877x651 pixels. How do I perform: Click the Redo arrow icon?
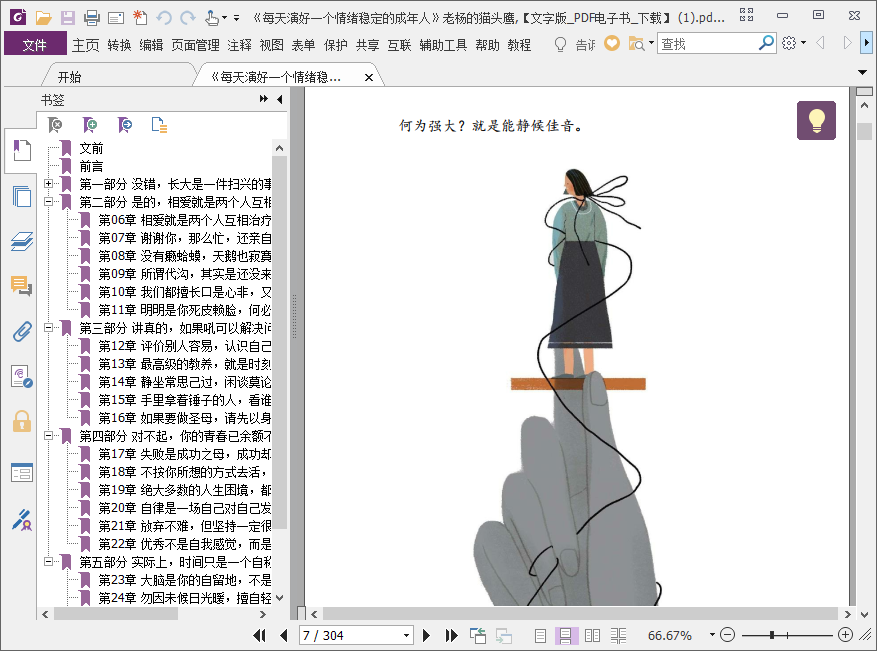pos(188,18)
